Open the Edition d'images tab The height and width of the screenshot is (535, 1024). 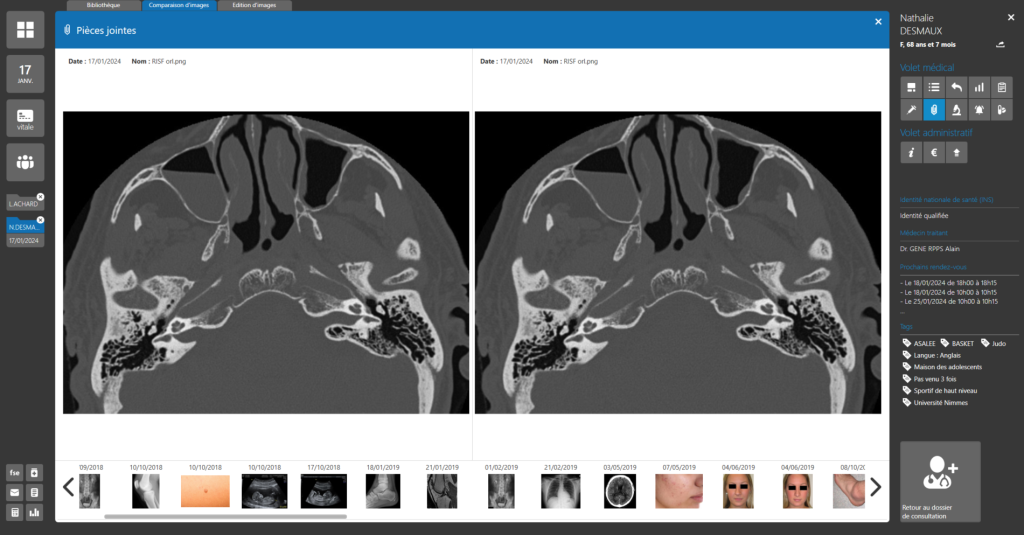(254, 5)
